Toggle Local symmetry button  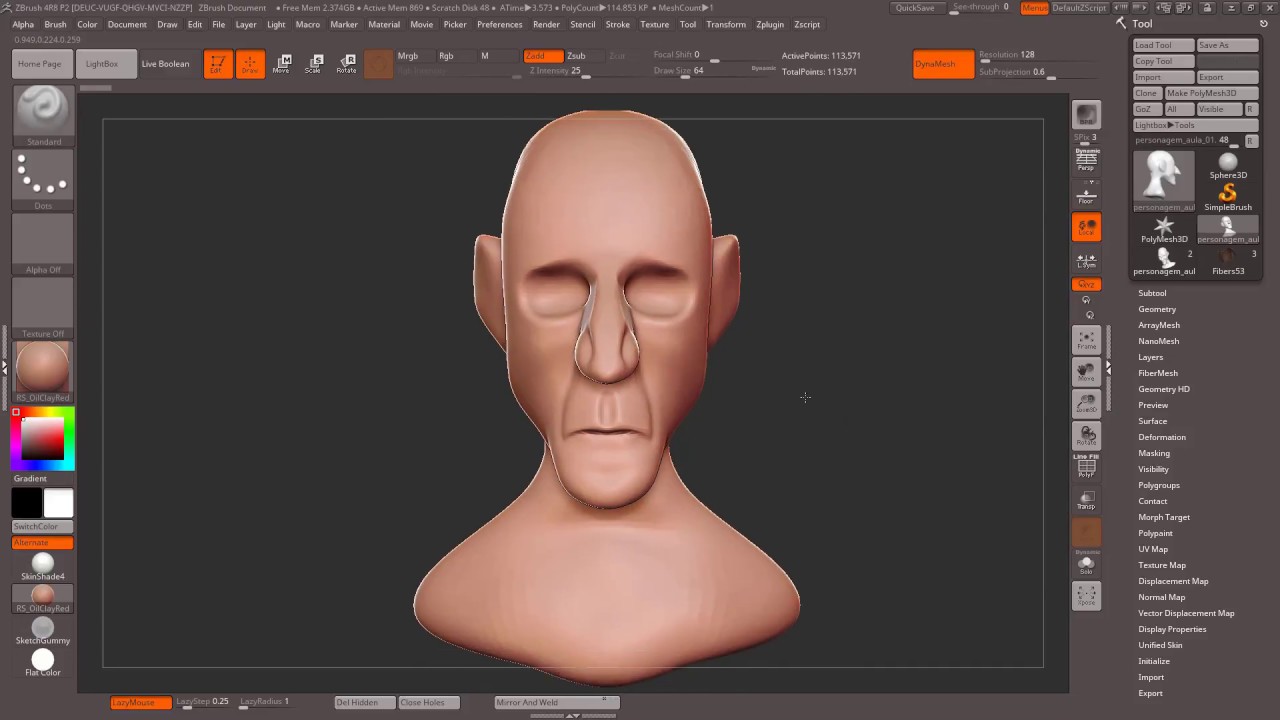pyautogui.click(x=1086, y=228)
